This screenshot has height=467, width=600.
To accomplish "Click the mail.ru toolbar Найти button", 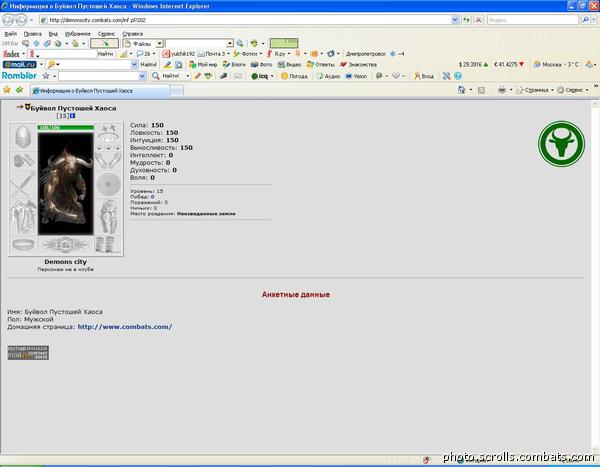I will (148, 64).
